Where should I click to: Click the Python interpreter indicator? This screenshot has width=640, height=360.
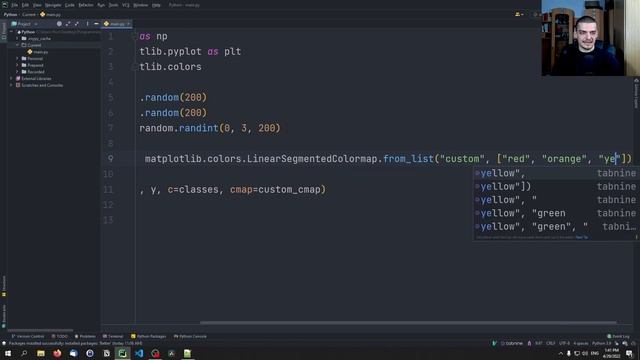[x=602, y=344]
